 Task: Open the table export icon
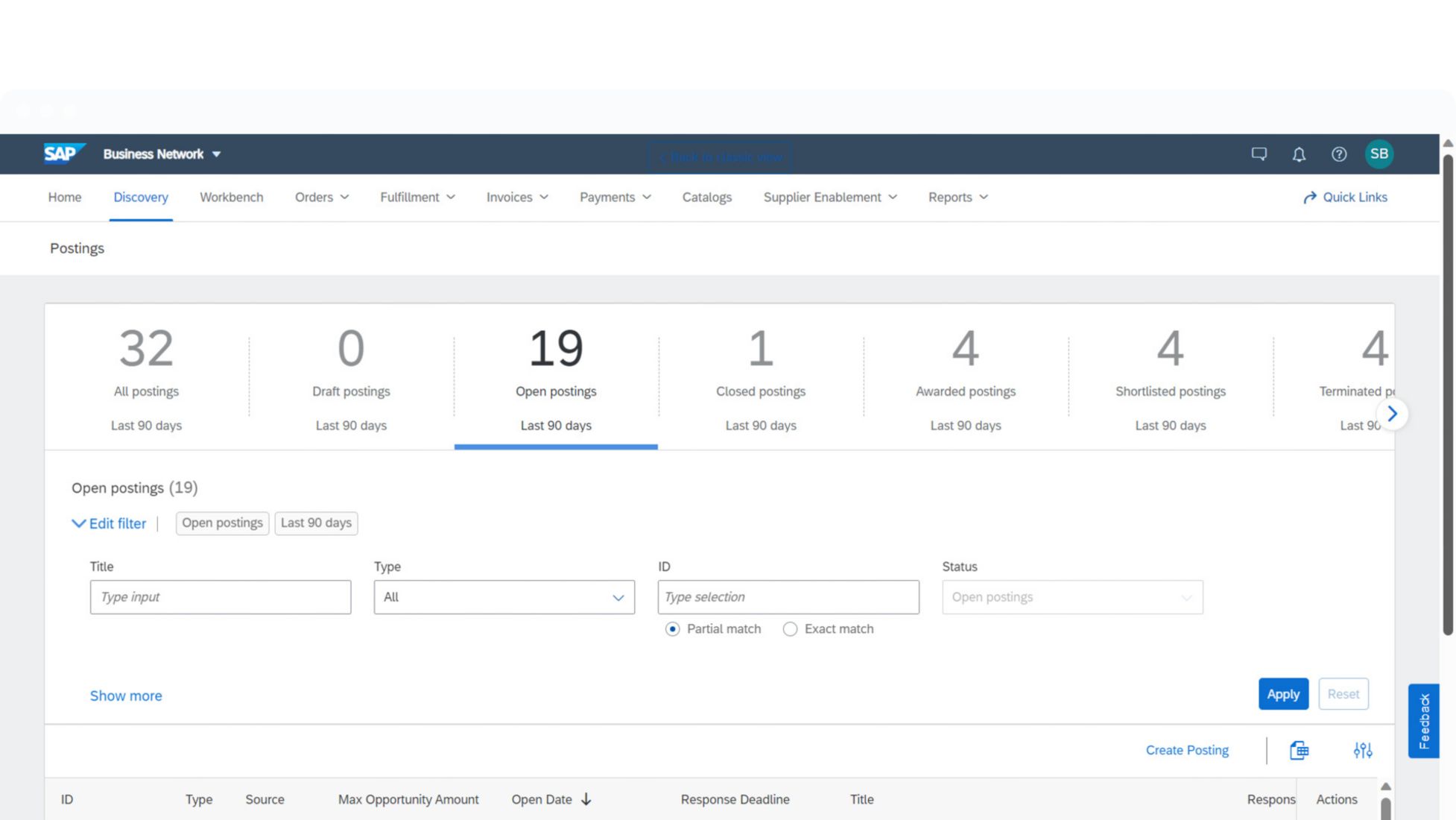pos(1299,750)
